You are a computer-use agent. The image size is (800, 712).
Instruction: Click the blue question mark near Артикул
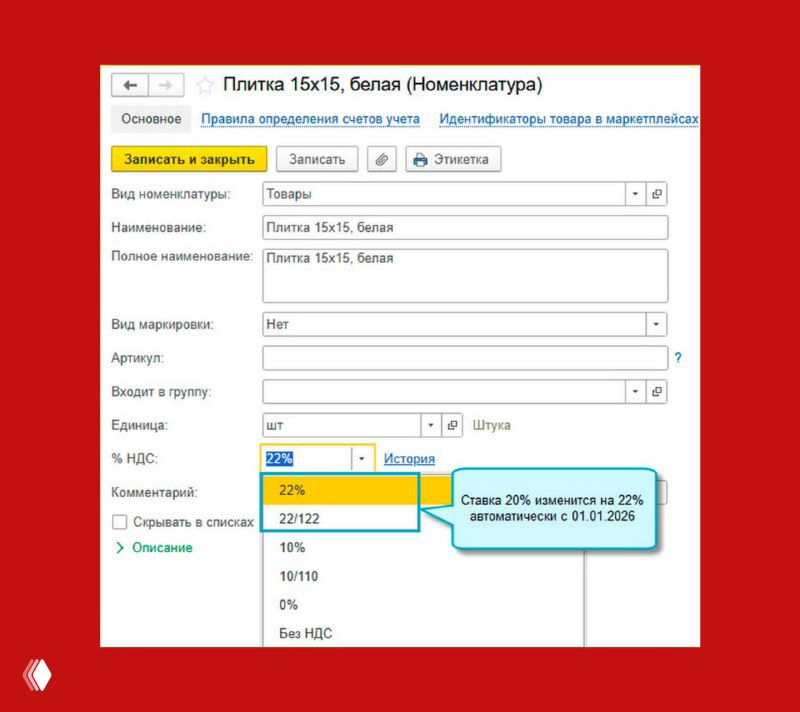(x=678, y=358)
